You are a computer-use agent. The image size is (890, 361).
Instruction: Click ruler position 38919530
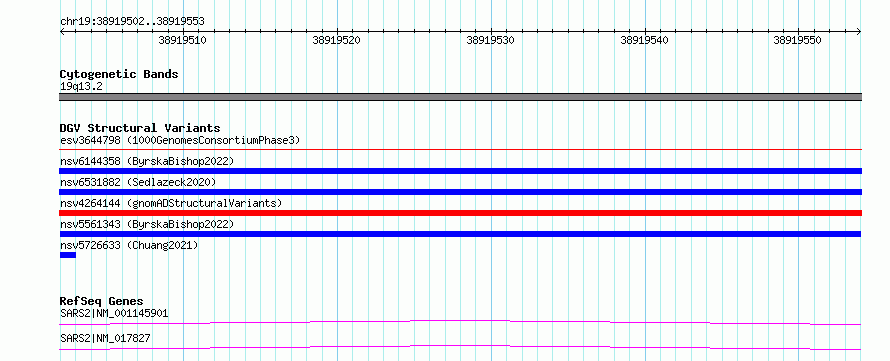point(490,40)
